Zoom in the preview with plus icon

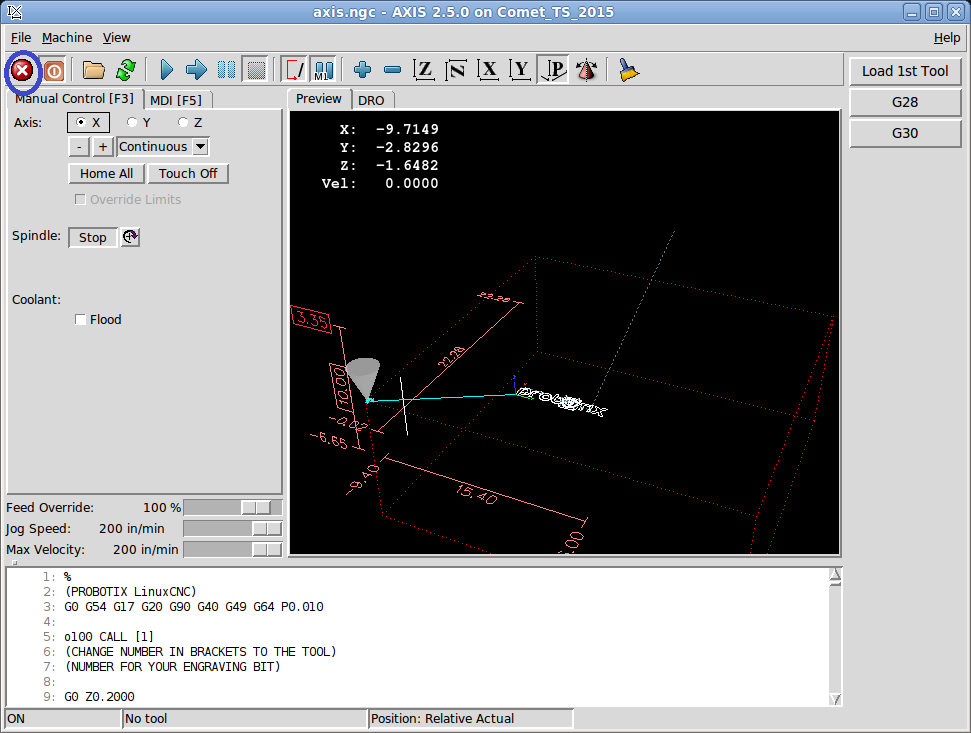(362, 70)
